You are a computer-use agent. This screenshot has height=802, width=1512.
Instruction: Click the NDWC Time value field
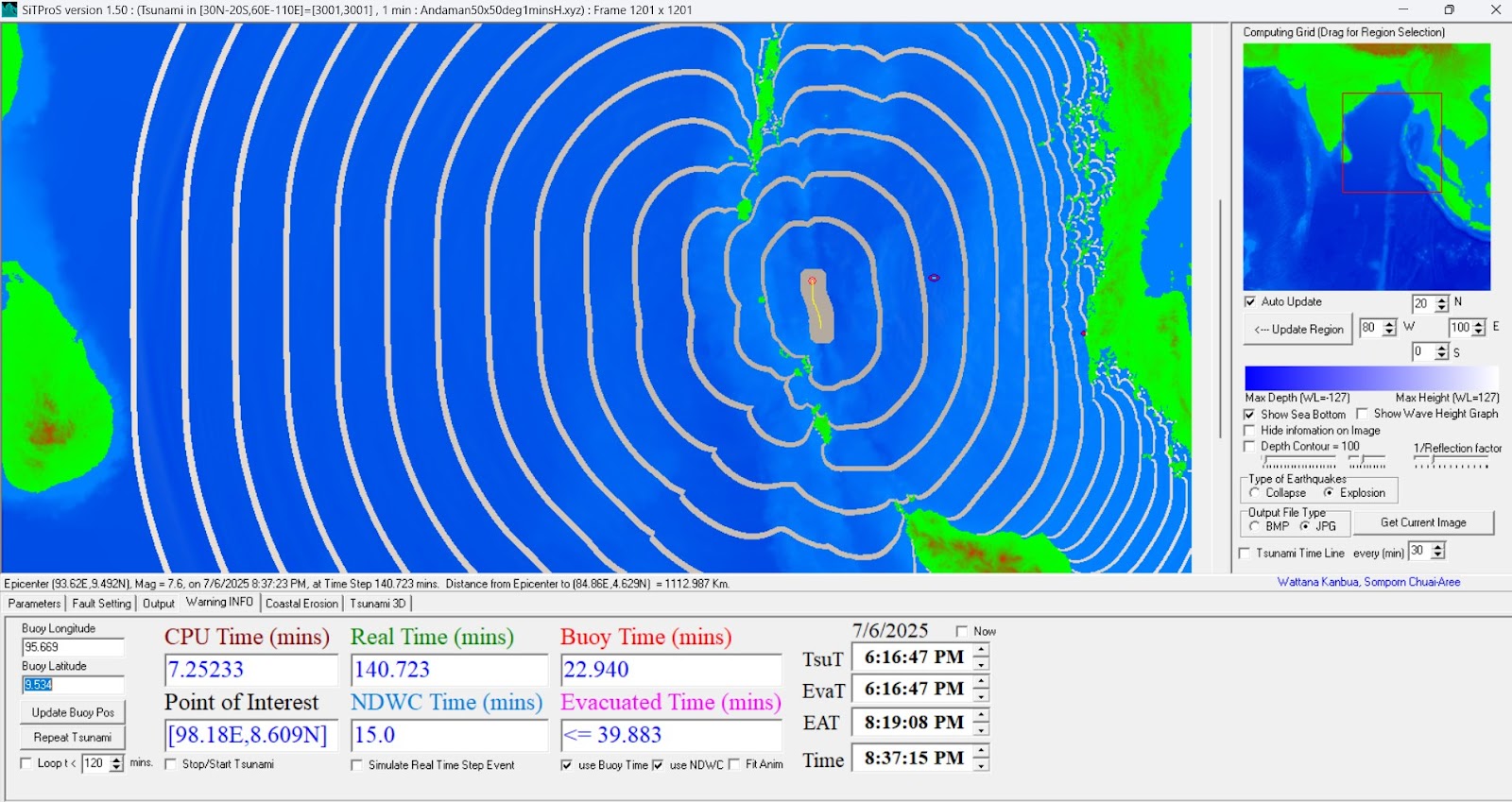[x=449, y=735]
